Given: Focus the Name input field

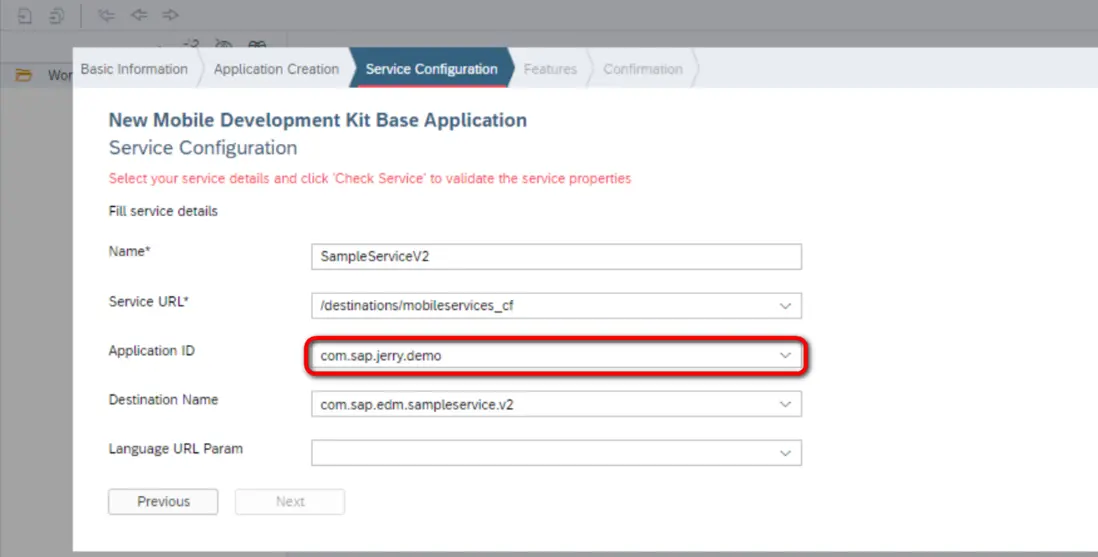Looking at the screenshot, I should pyautogui.click(x=556, y=256).
